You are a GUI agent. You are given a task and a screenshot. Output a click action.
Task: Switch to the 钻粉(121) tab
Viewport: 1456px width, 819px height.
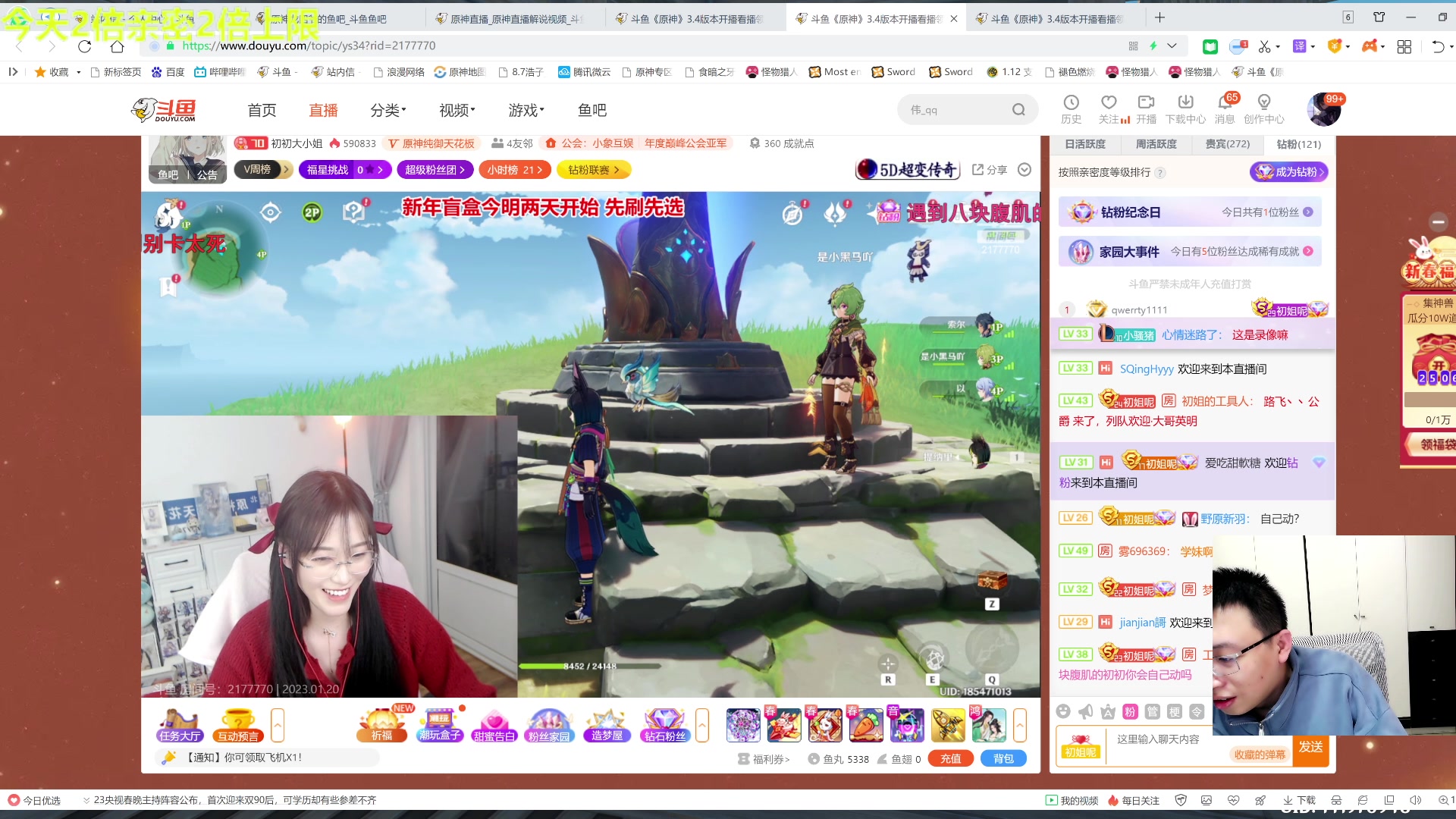(1299, 144)
